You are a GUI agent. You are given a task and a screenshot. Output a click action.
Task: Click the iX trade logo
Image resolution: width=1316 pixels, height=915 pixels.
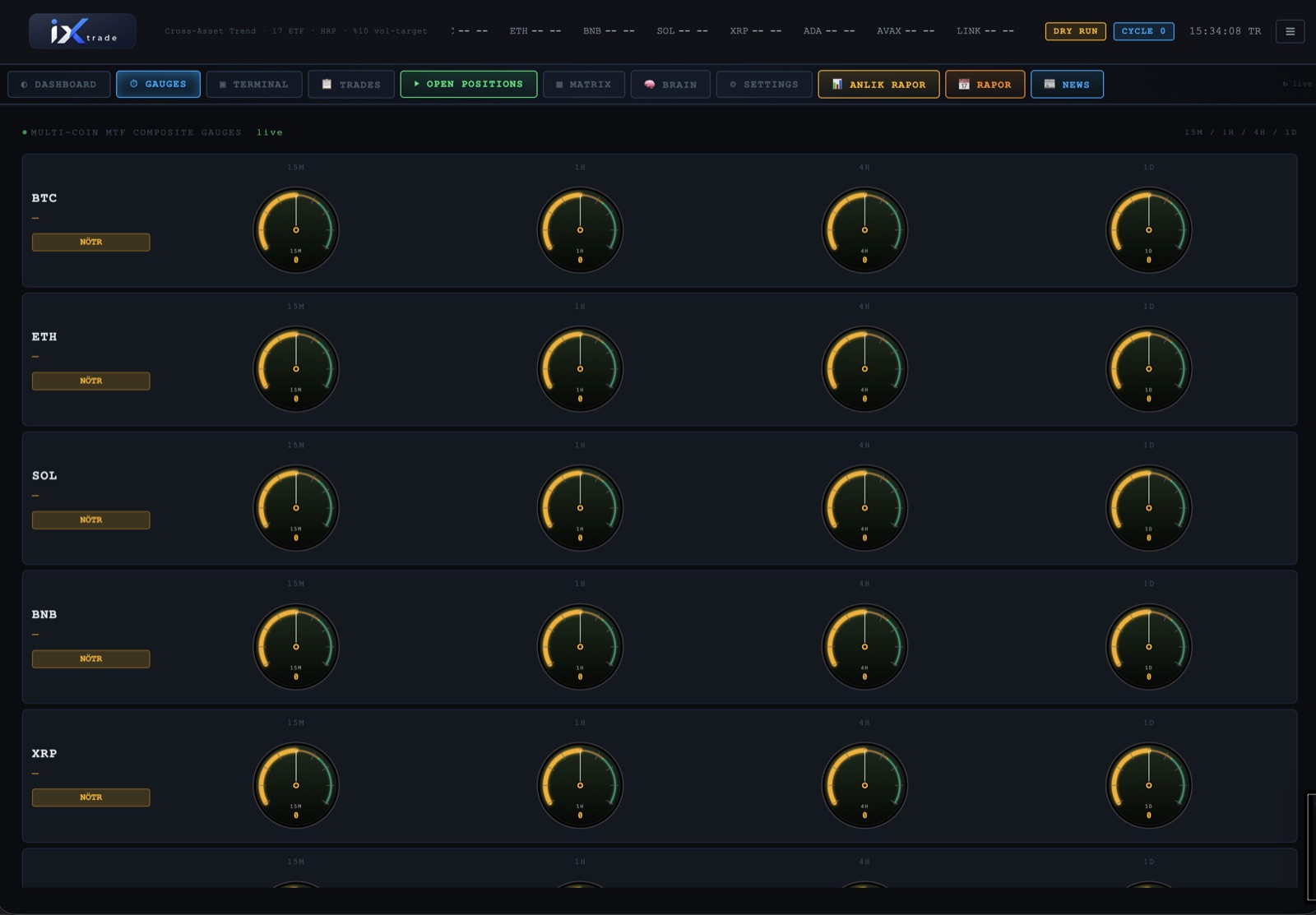[x=82, y=31]
